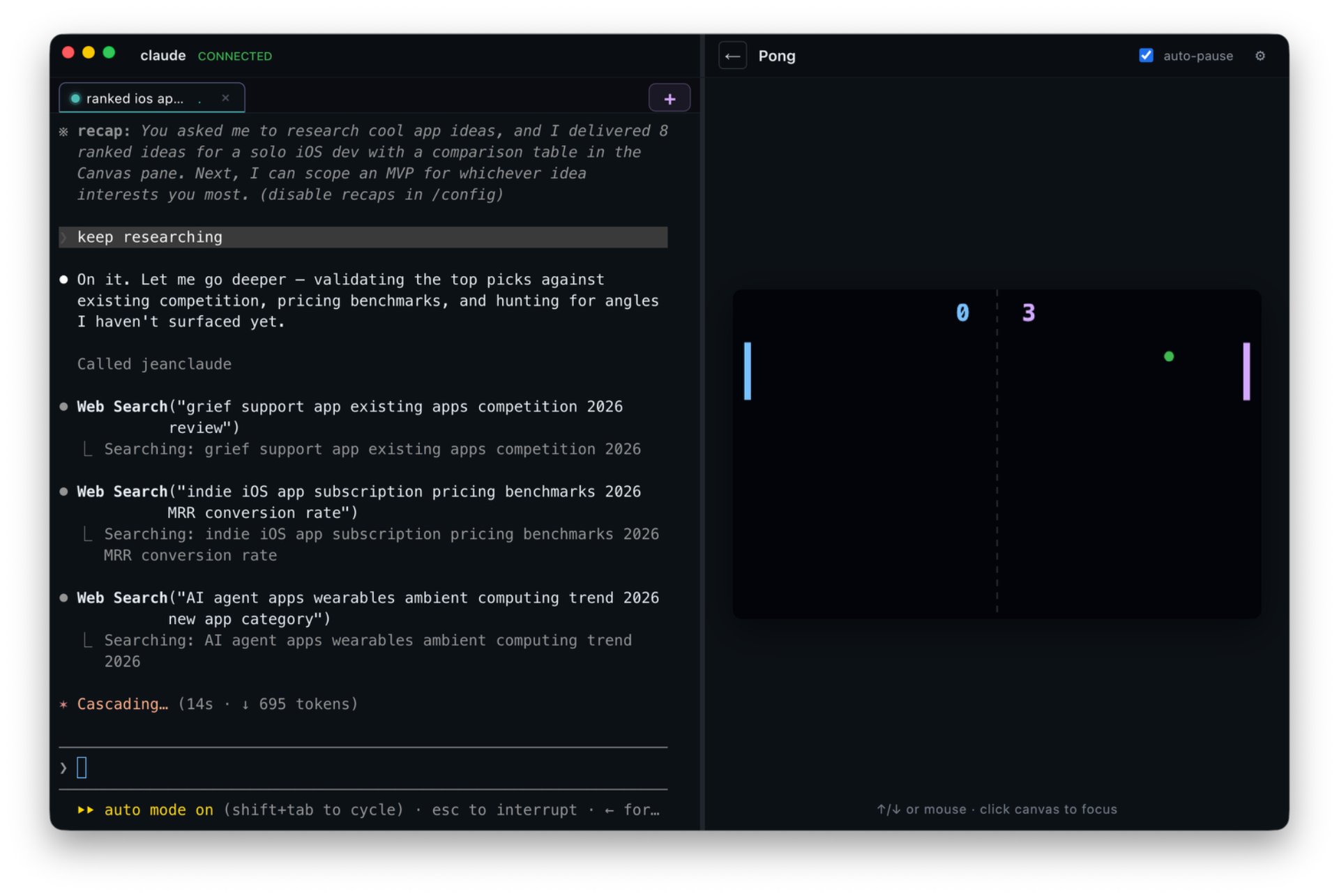This screenshot has width=1339, height=896.
Task: Minimize window with yellow traffic light button
Action: (89, 52)
